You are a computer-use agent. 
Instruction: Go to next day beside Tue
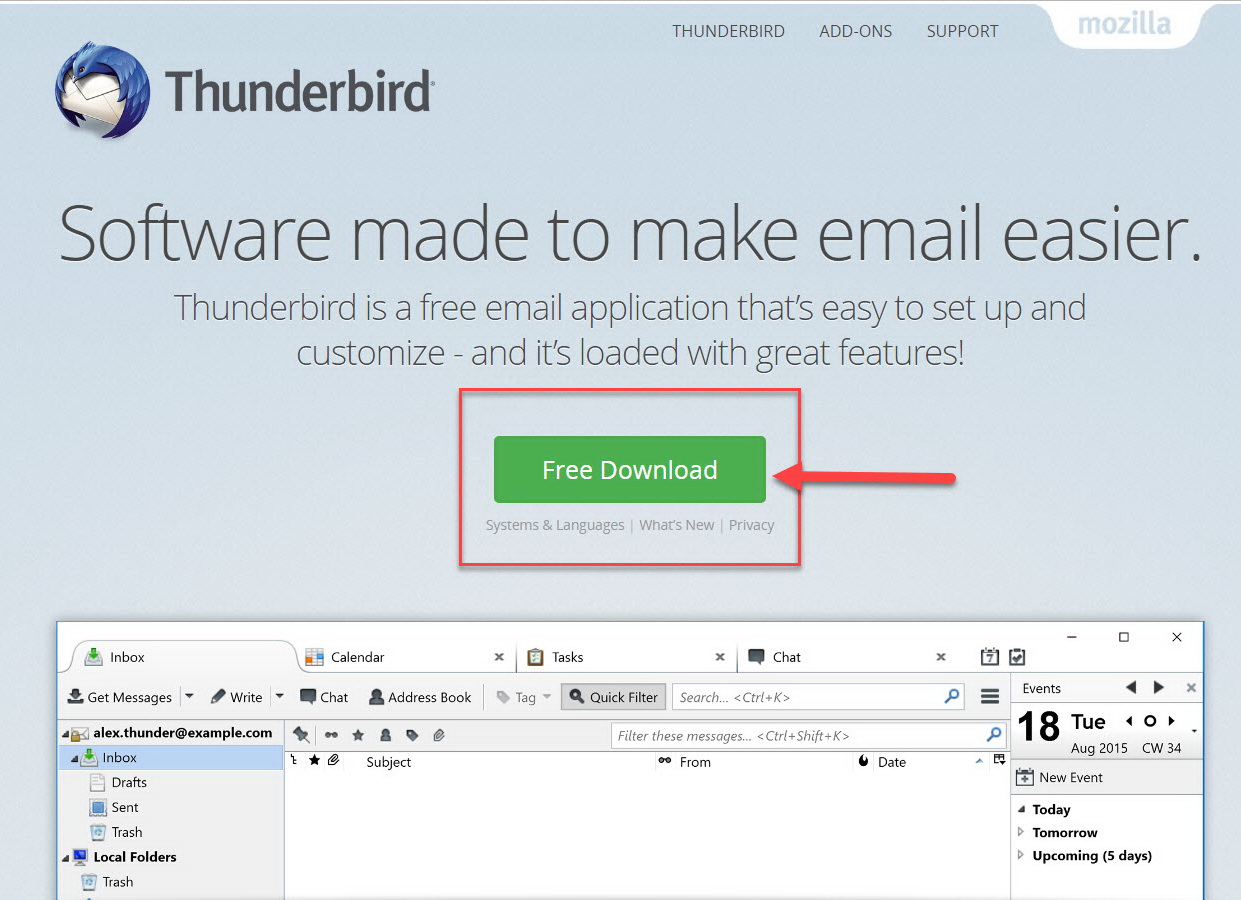click(x=1171, y=721)
